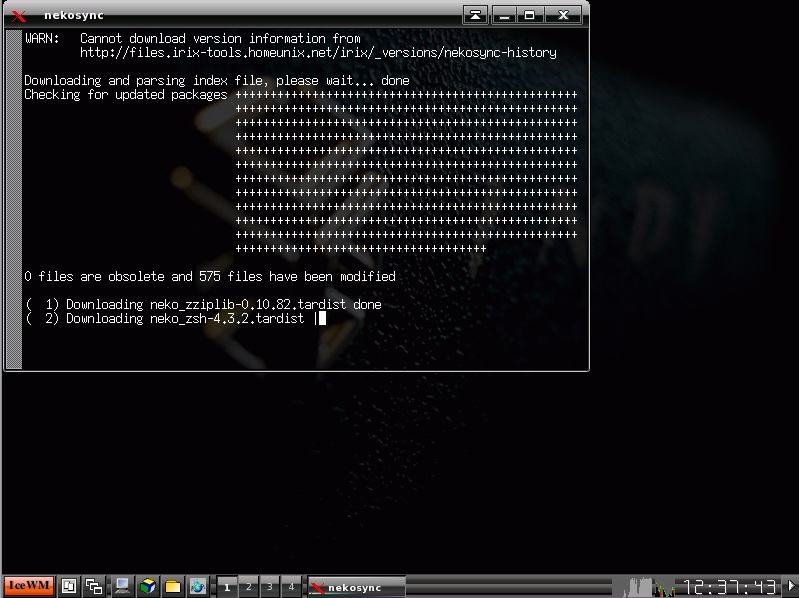Switch to workspace 3
This screenshot has width=799, height=598.
[269, 587]
